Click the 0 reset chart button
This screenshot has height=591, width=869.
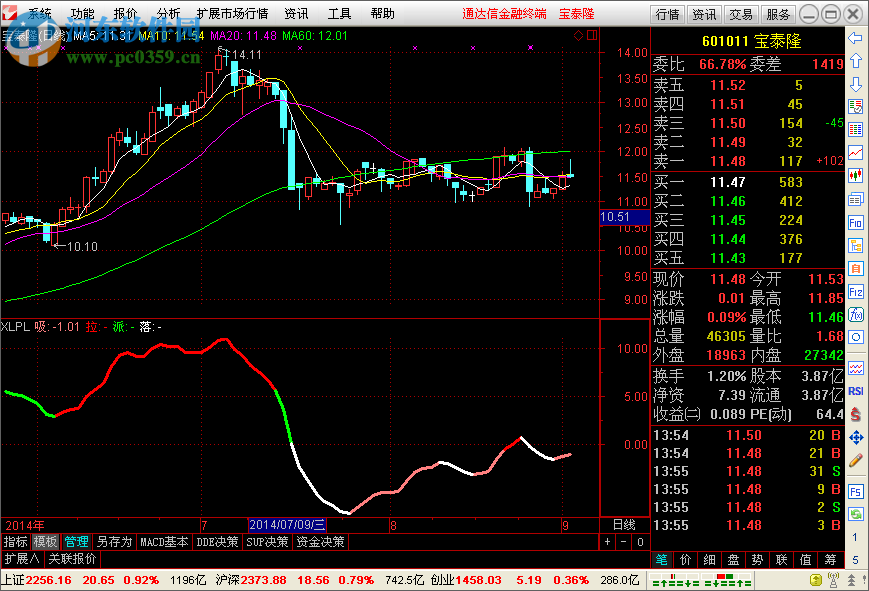640,542
